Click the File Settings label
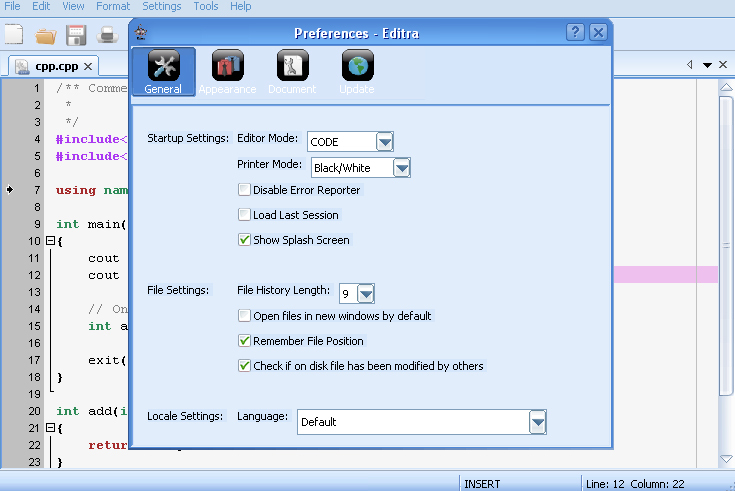The width and height of the screenshot is (735, 491). [x=178, y=290]
